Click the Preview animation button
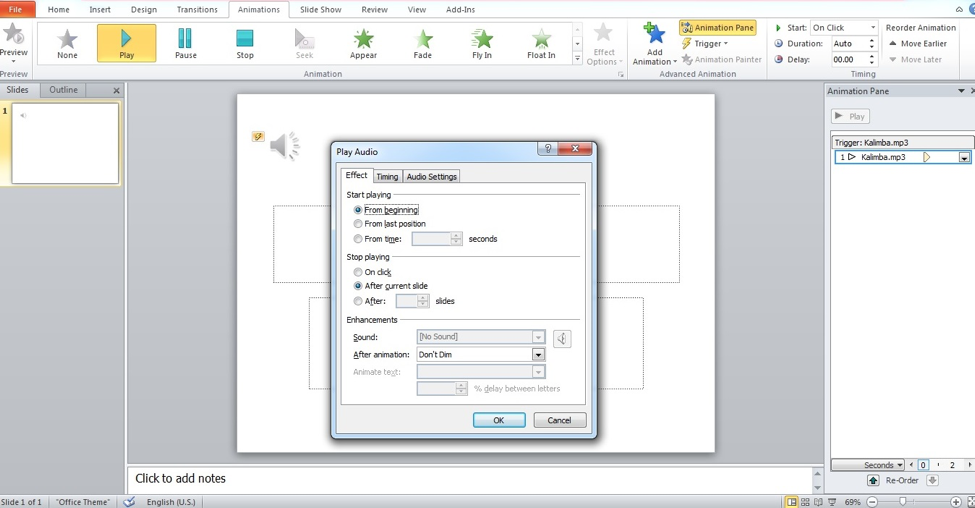The width and height of the screenshot is (975, 508). (14, 42)
